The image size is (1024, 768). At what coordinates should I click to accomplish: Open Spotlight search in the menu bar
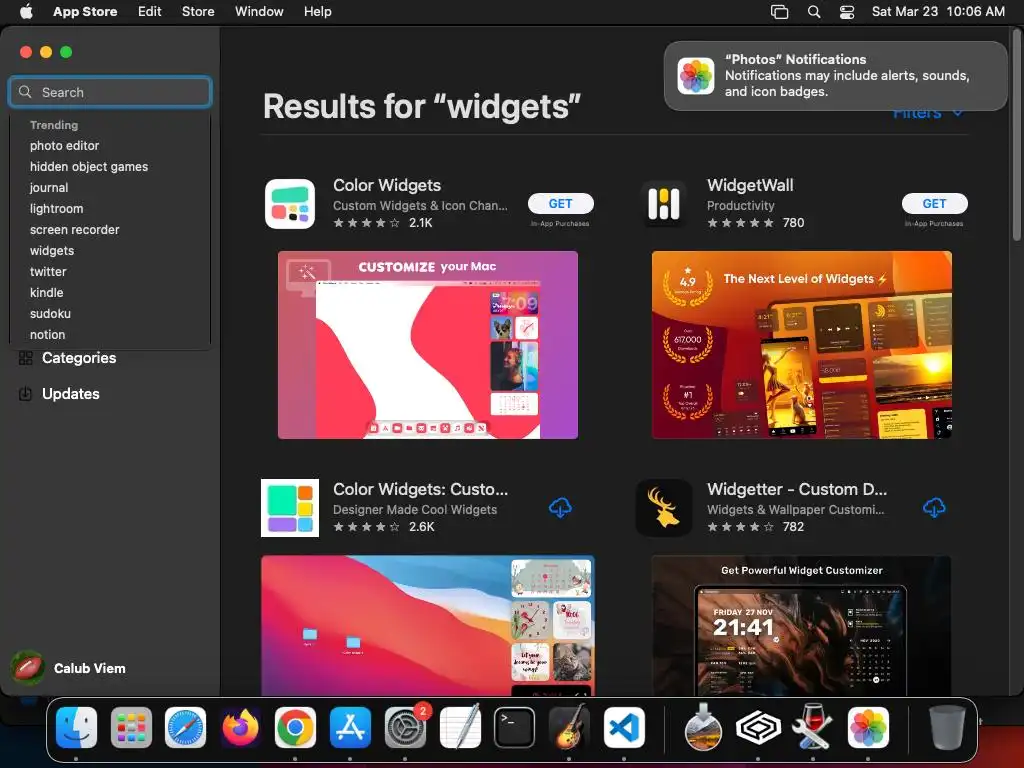click(814, 12)
